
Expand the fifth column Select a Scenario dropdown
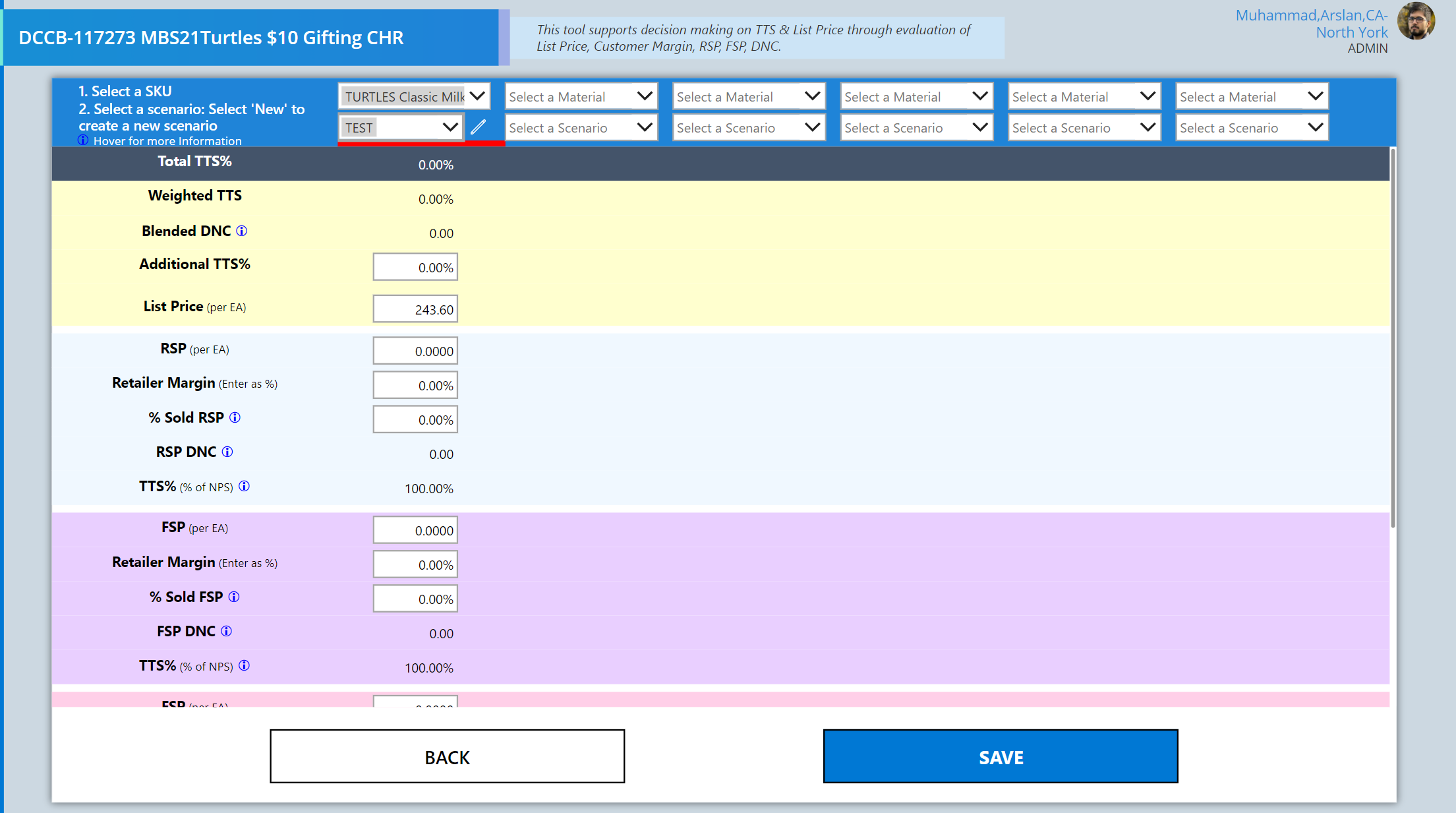(1084, 127)
